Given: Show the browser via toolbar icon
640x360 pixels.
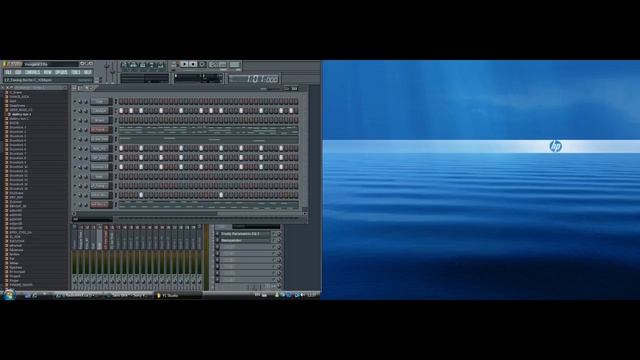Looking at the screenshot, I should (151, 64).
